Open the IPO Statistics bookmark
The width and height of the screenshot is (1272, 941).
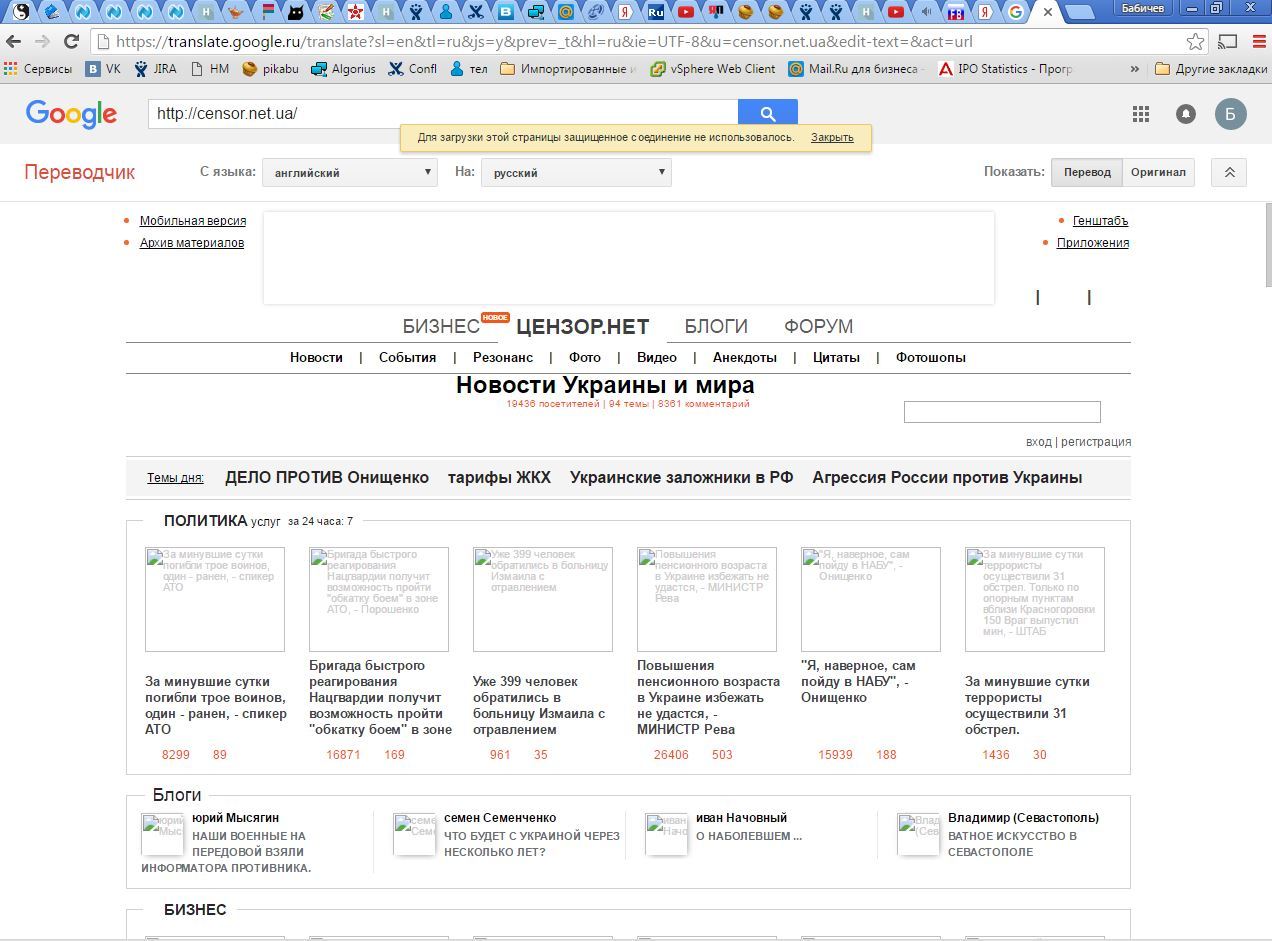click(x=1005, y=69)
